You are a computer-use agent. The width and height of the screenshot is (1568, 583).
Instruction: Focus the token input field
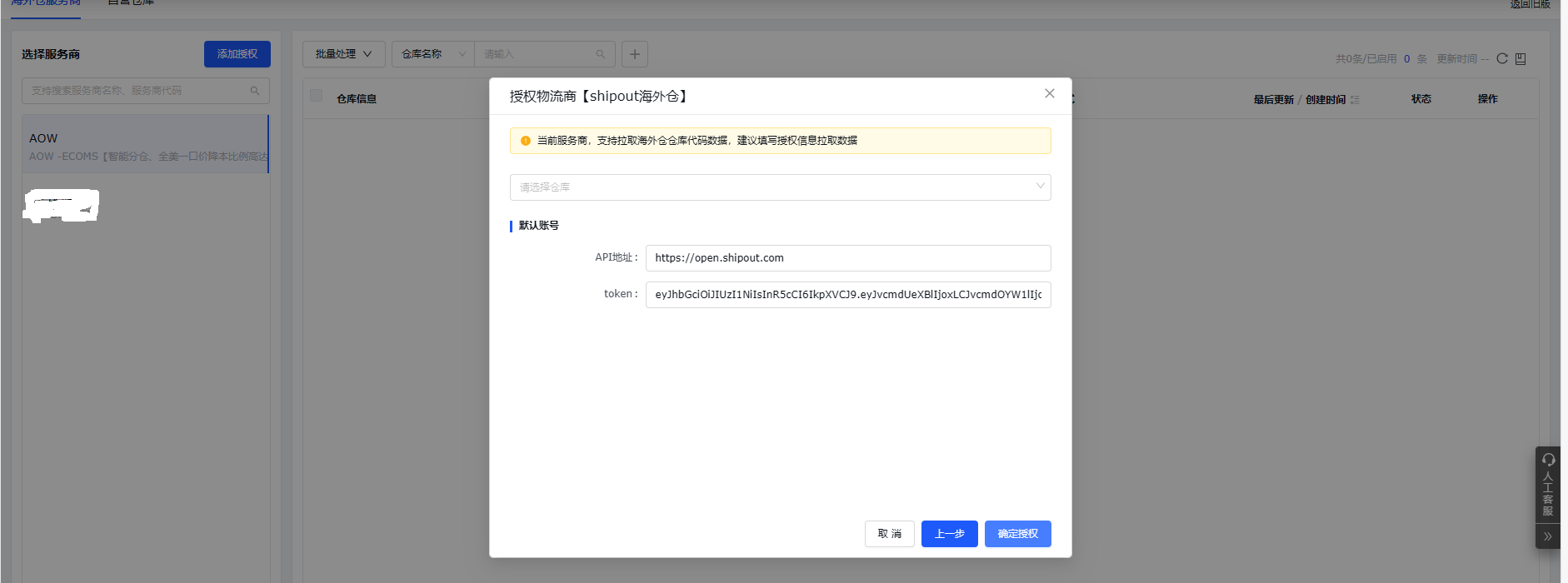tap(848, 295)
